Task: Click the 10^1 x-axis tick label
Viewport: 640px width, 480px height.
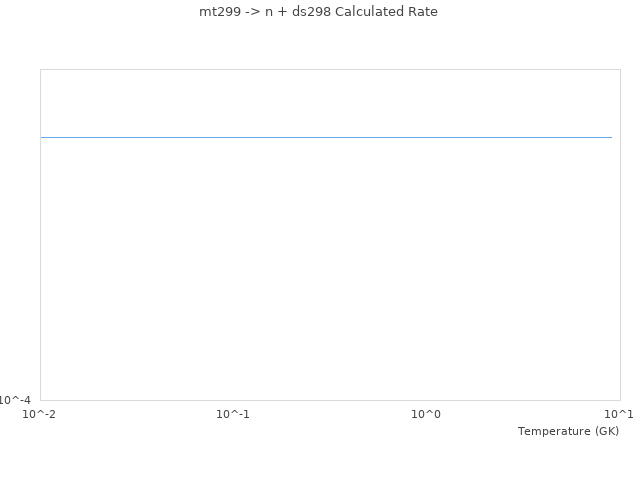Action: [x=618, y=414]
